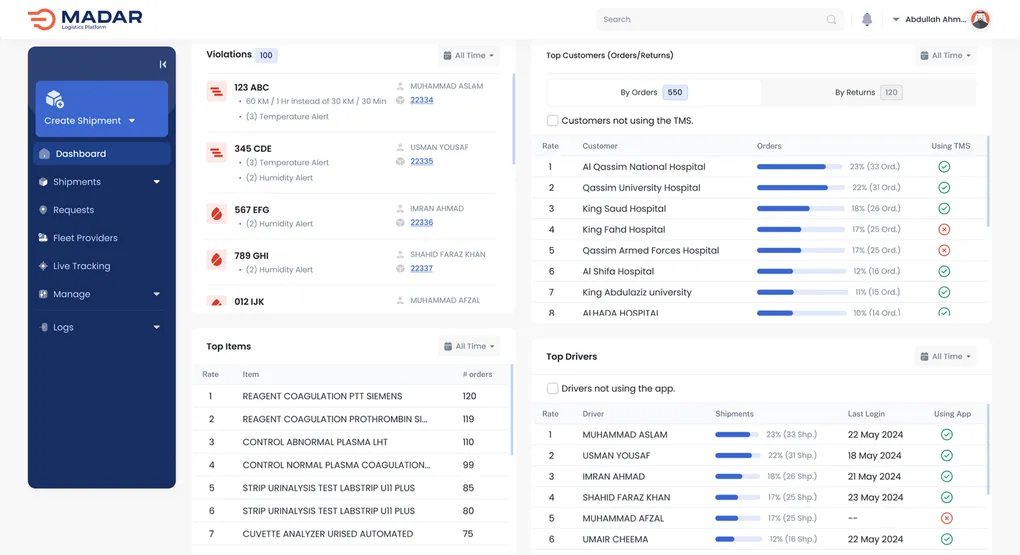Click the red X status for King Fahd Hospital

[x=944, y=230]
